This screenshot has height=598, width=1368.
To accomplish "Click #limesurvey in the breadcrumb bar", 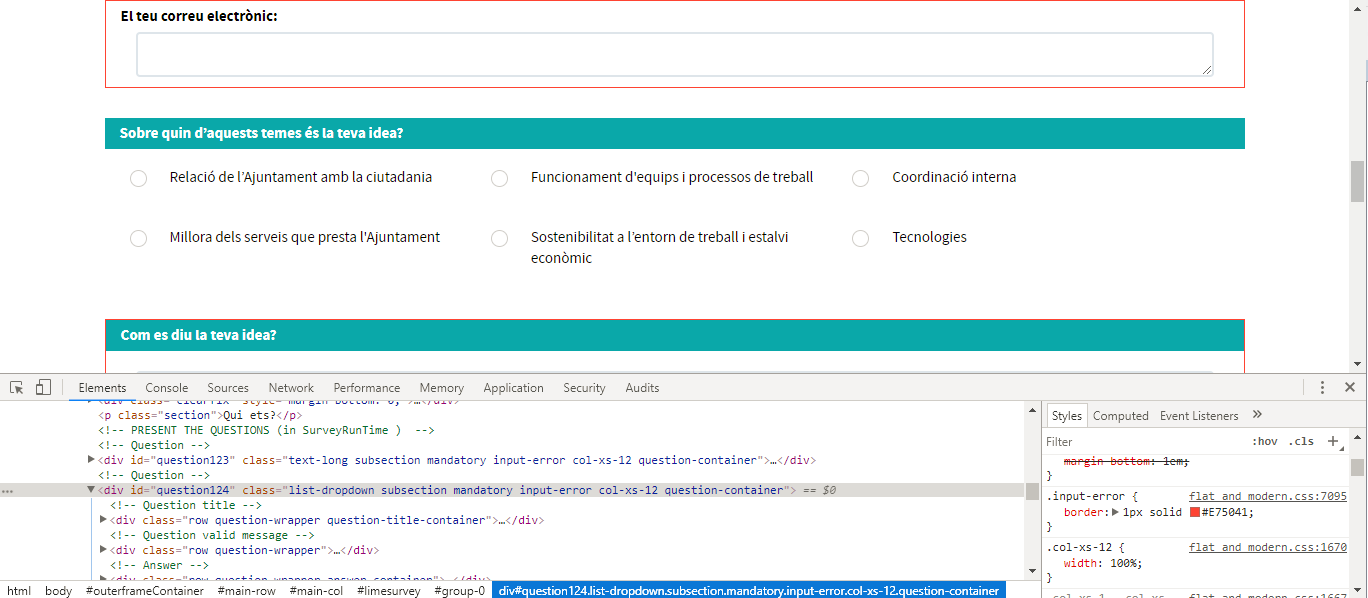I will point(388,591).
